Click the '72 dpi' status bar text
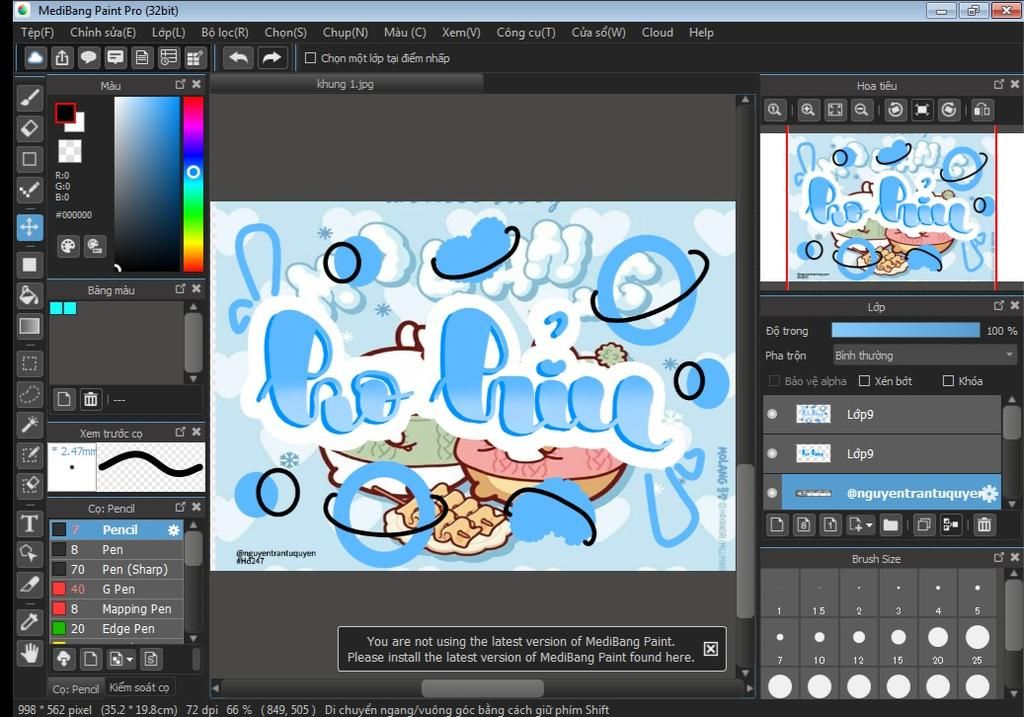The height and width of the screenshot is (717, 1024). point(201,710)
